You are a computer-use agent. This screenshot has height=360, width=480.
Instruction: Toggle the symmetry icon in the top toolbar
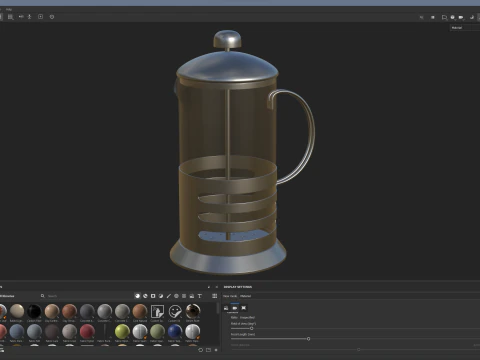click(21, 17)
